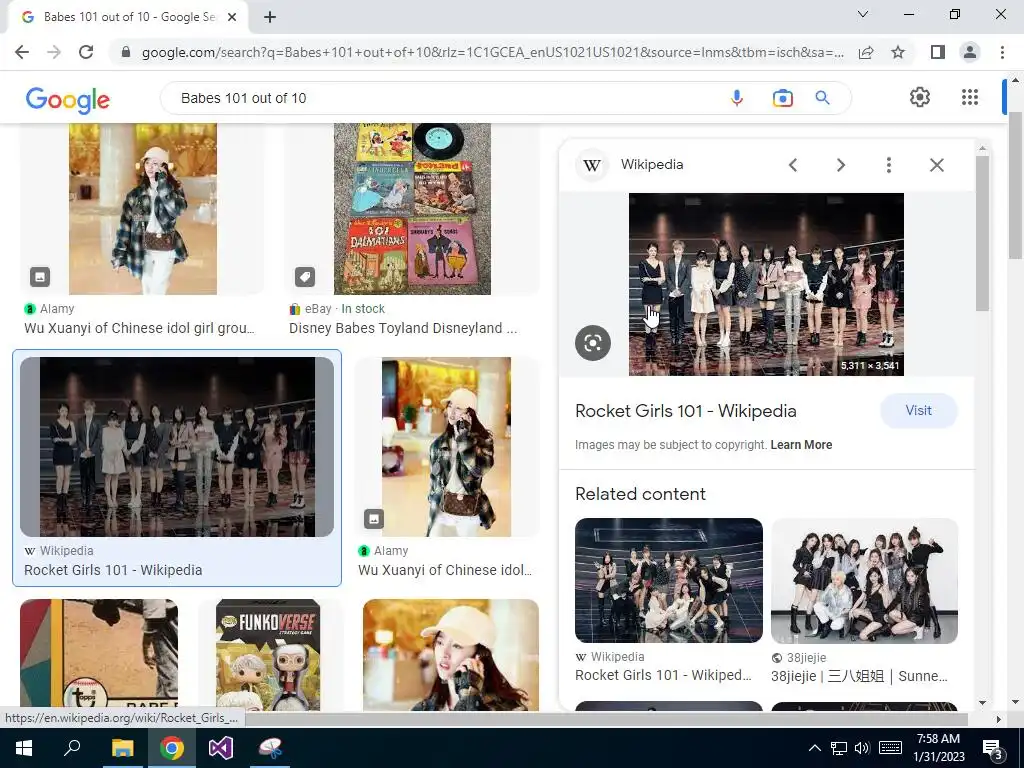
Task: Open the Funkoverse image result
Action: coord(268,655)
